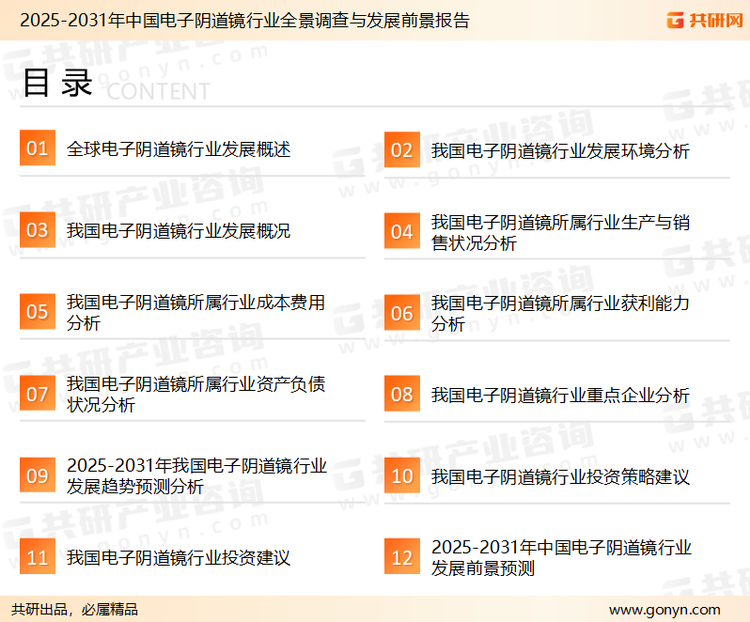Click the orange 04 number badge

point(402,231)
